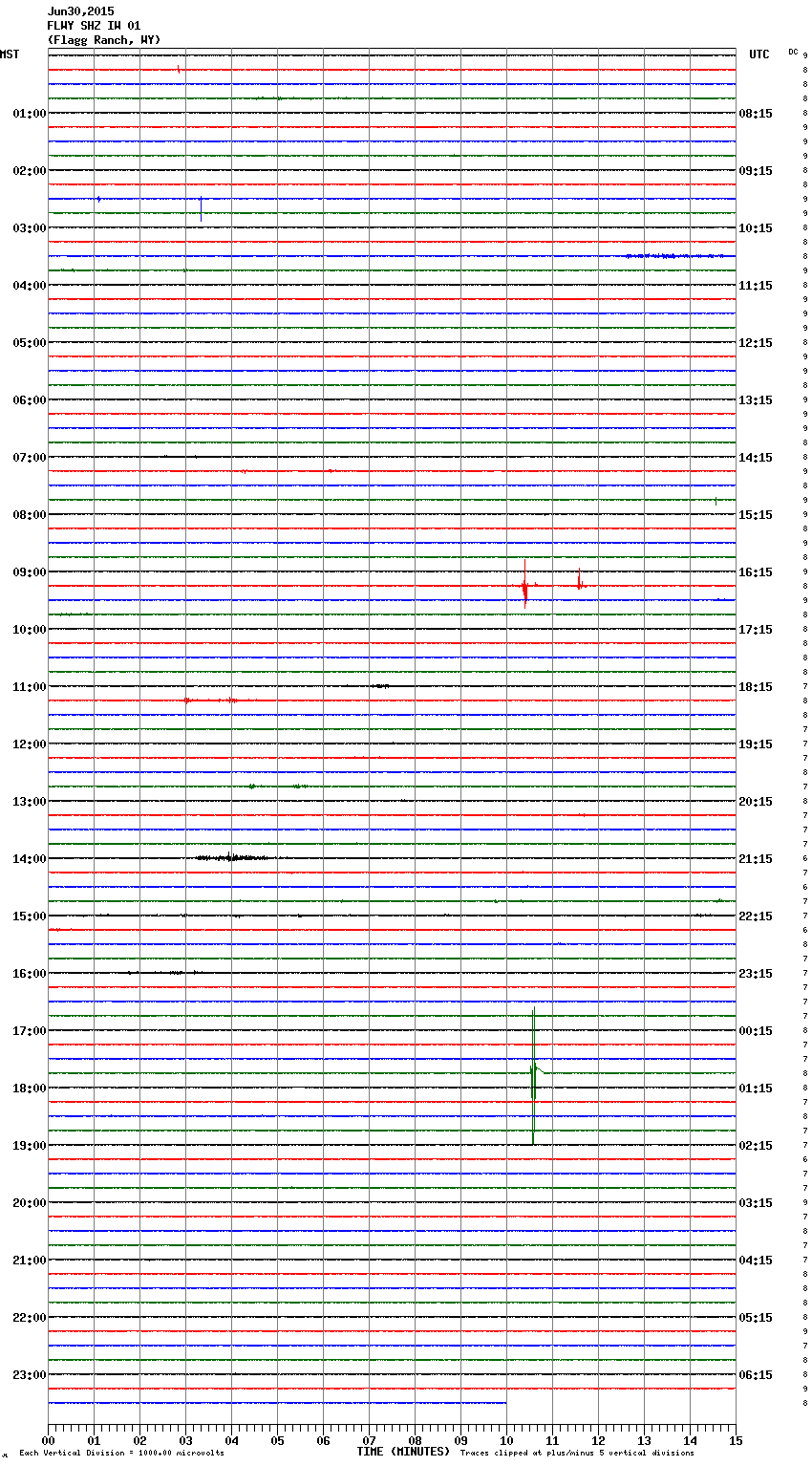Click the 10 minute axis tick label
Viewport: 812px width, 1466px height.
(x=506, y=1440)
